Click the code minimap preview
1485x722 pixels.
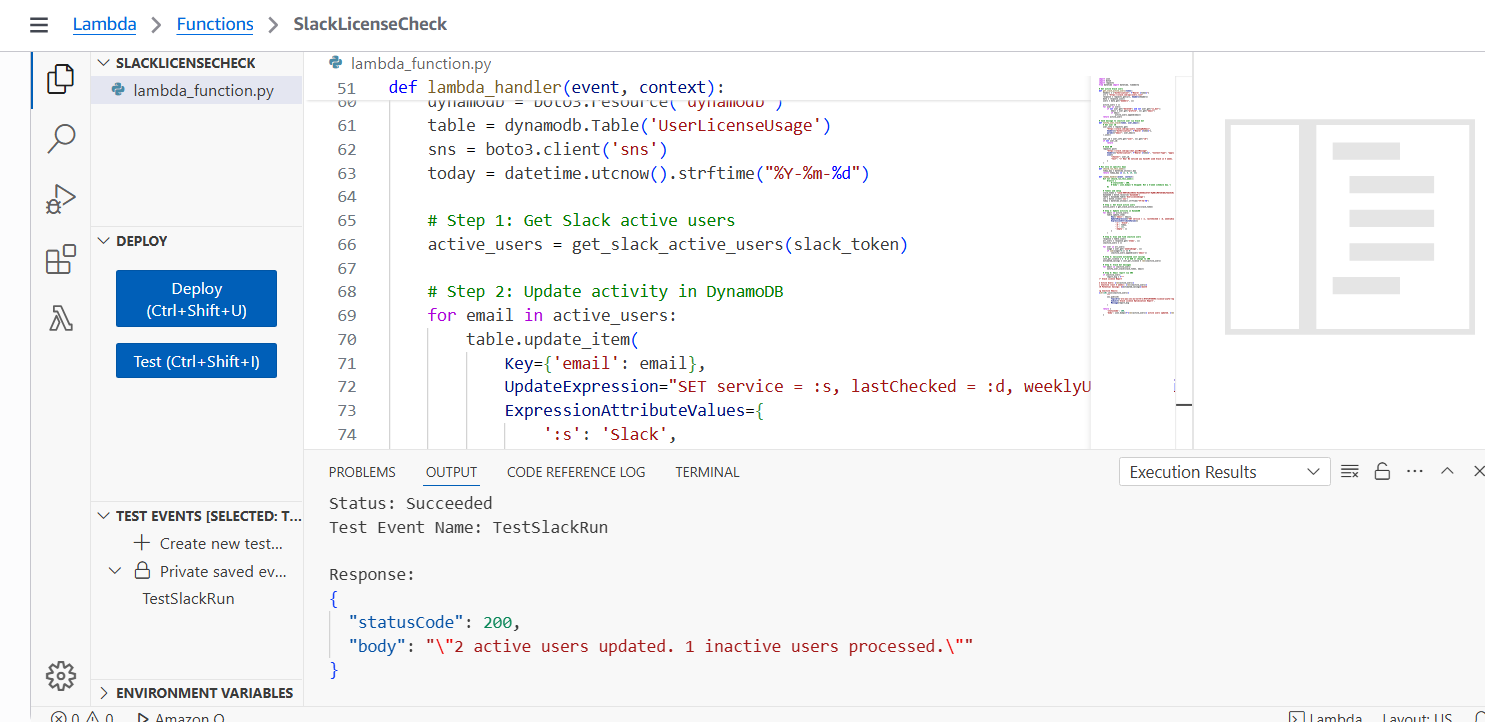click(x=1135, y=196)
